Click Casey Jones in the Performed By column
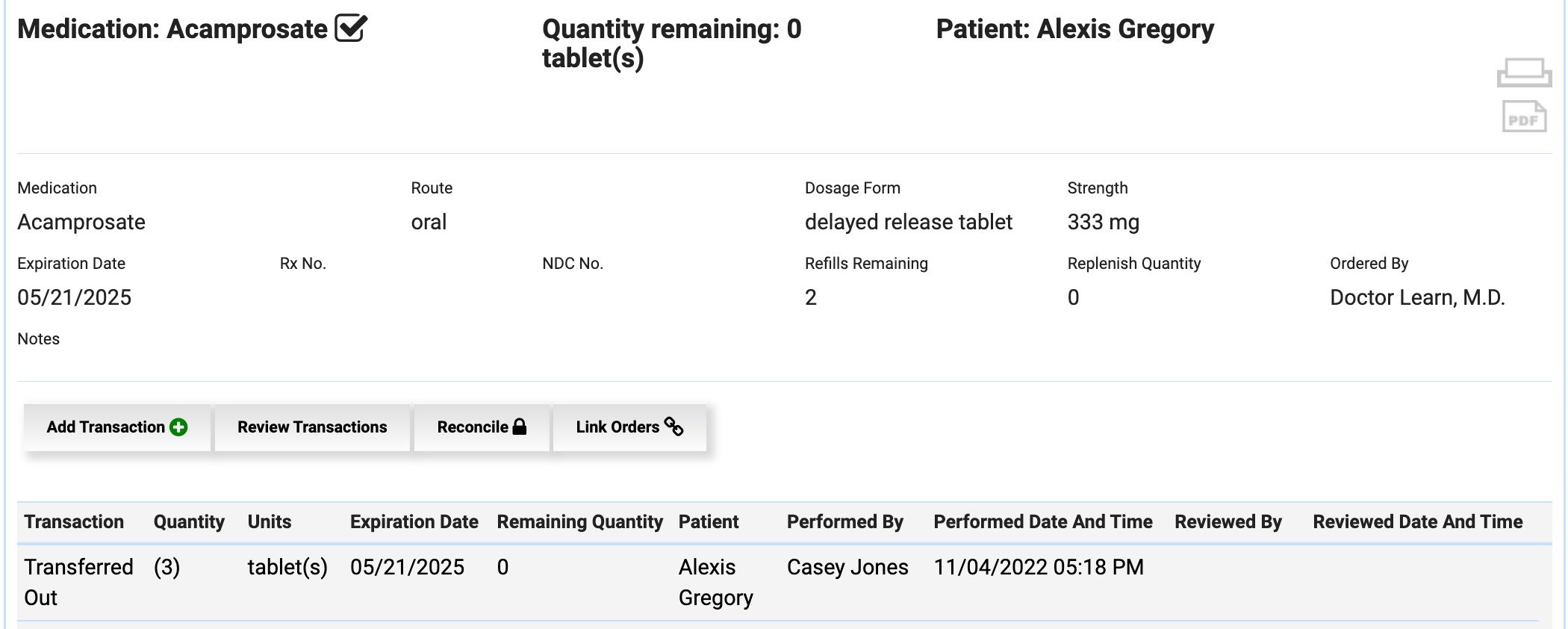The image size is (1568, 629). point(847,568)
